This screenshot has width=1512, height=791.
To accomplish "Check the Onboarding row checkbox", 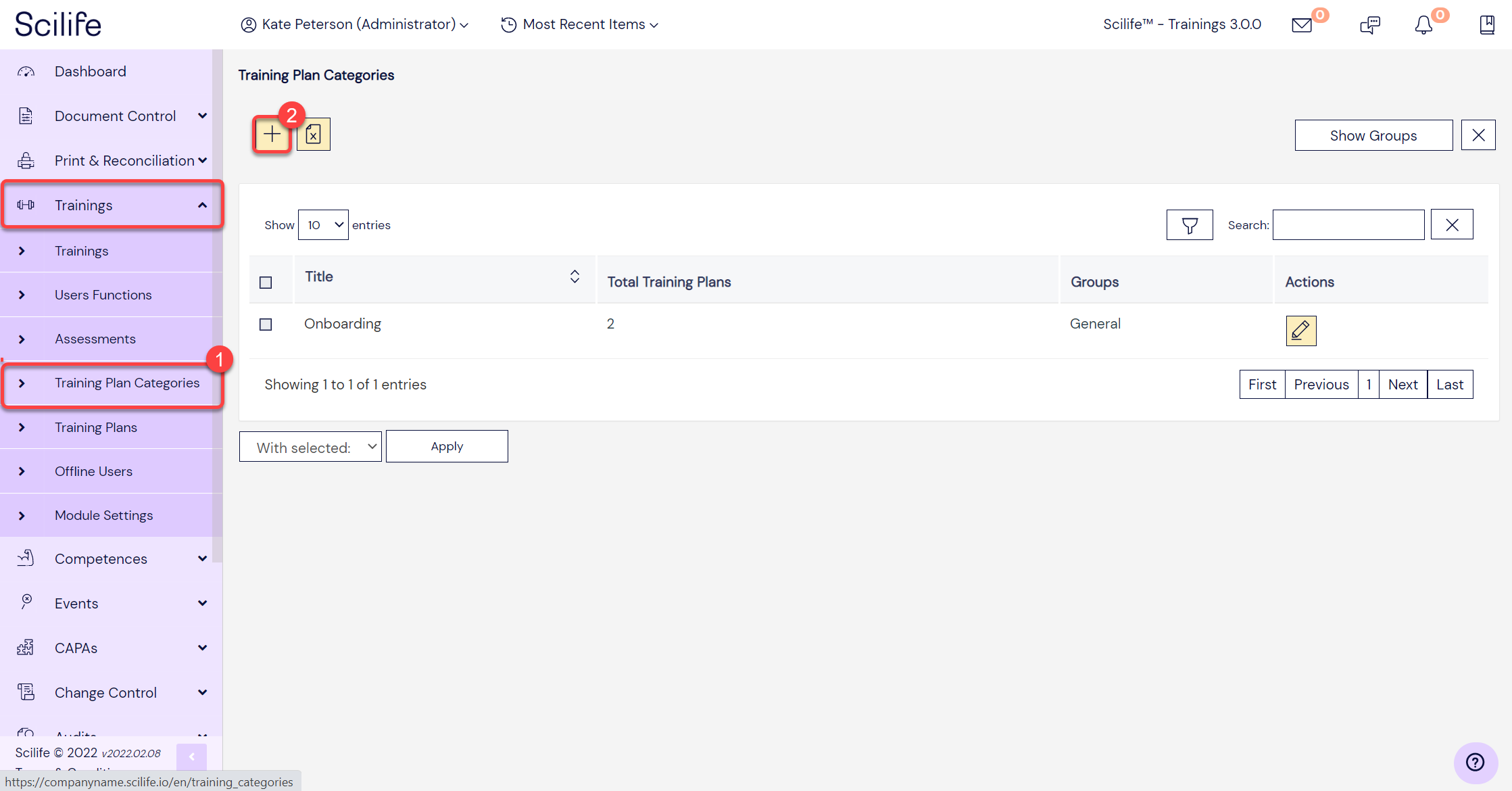I will pos(265,324).
